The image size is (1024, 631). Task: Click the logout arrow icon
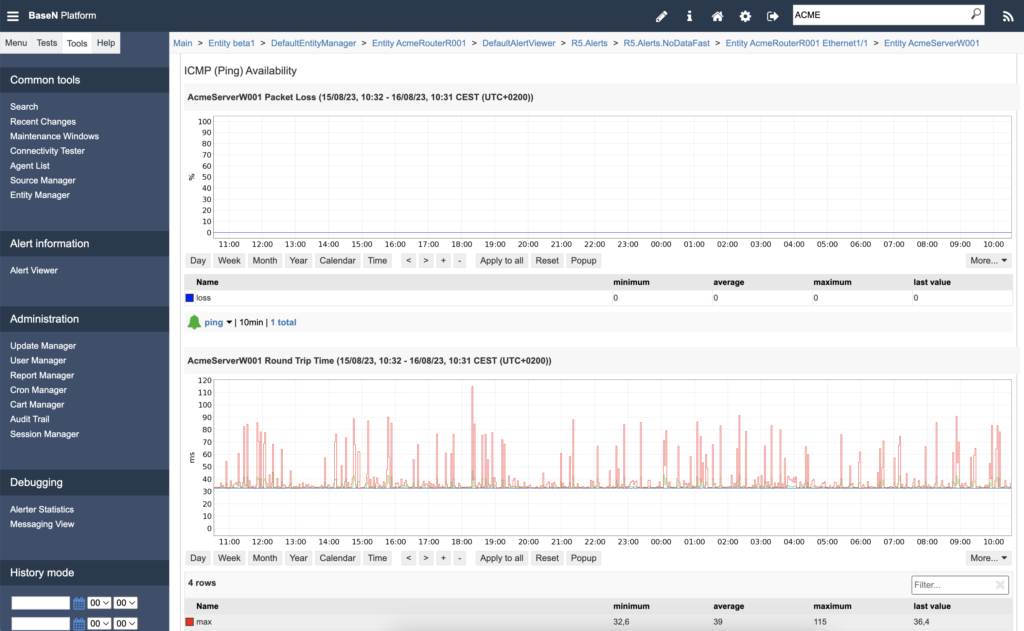click(773, 16)
